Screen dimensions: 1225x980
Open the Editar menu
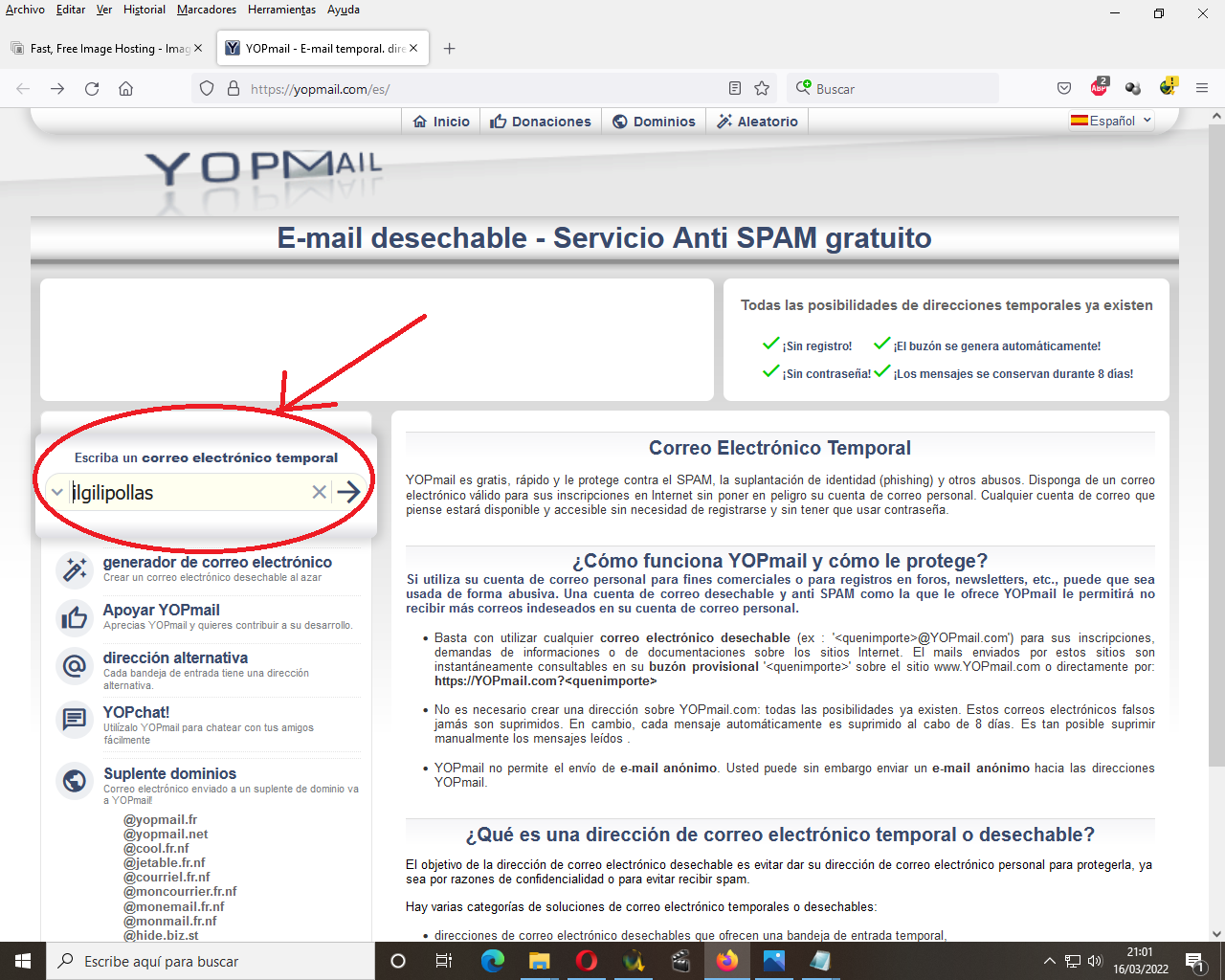[x=70, y=10]
